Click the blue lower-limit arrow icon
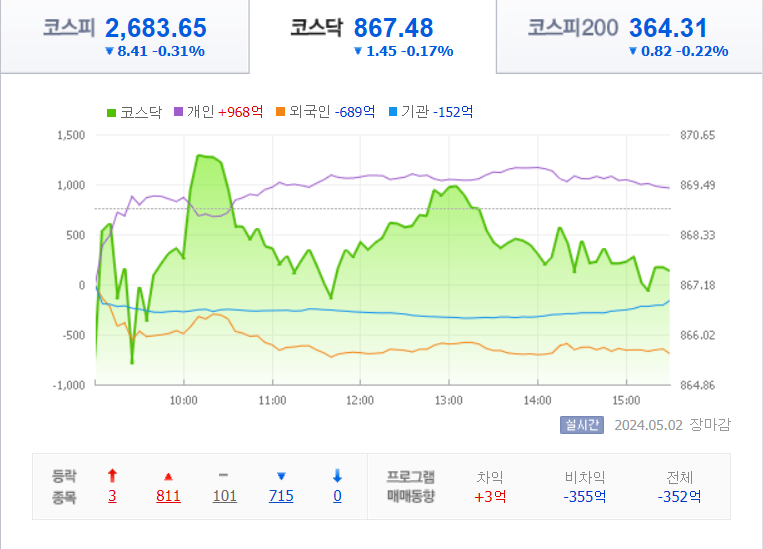The image size is (763, 549). pos(337,476)
